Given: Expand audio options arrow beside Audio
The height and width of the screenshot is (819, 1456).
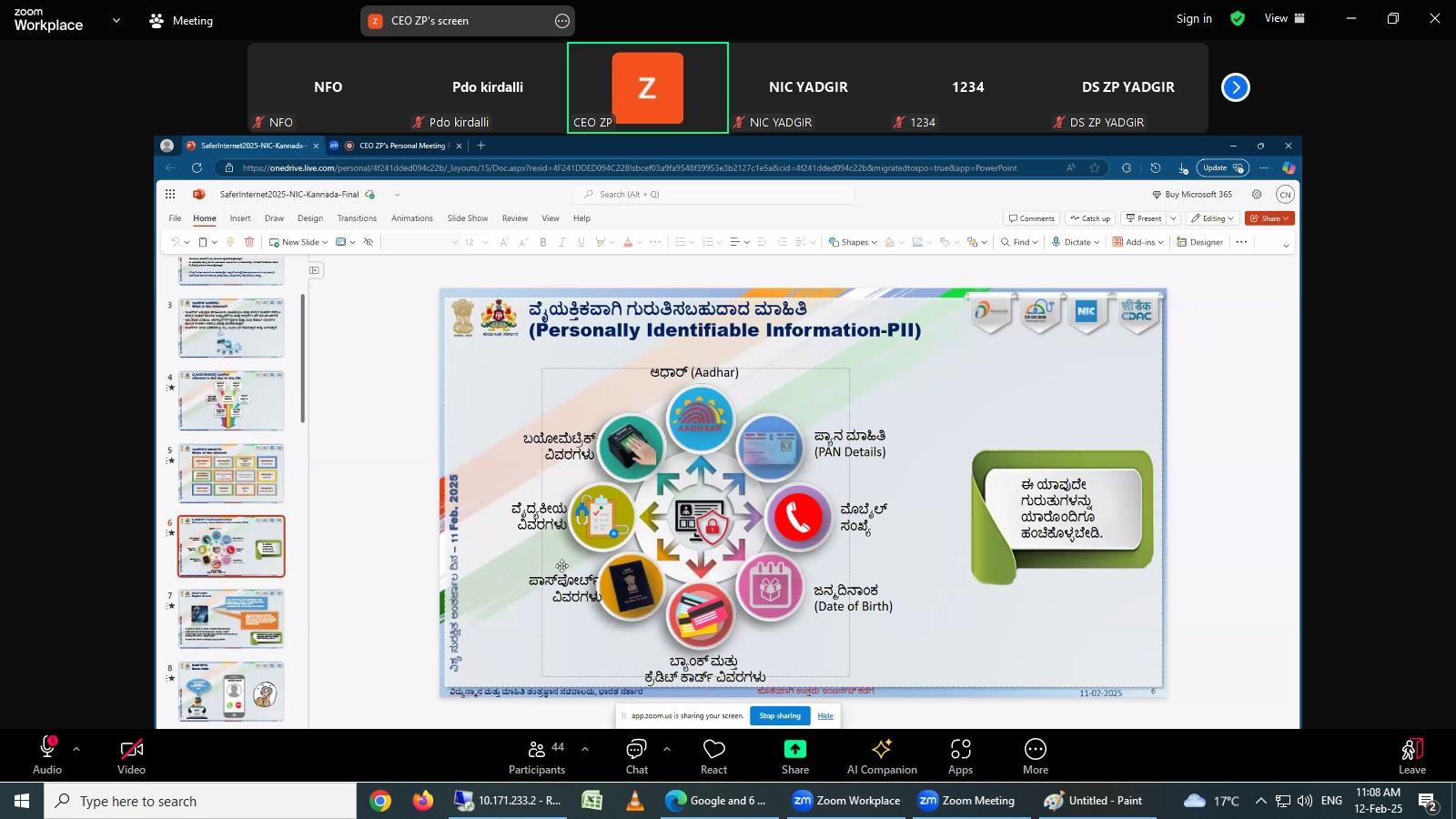Looking at the screenshot, I should tap(76, 749).
